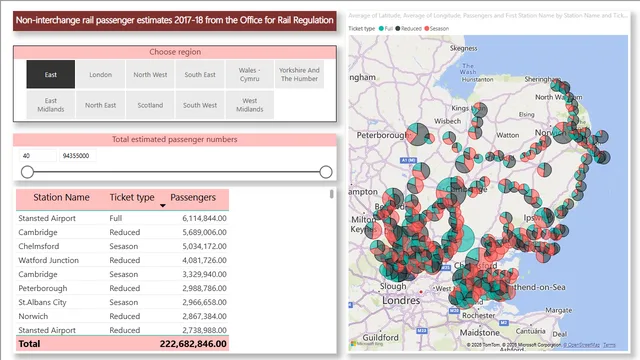Click the table's vertical scrollbar thumb
The height and width of the screenshot is (360, 640).
(331, 194)
